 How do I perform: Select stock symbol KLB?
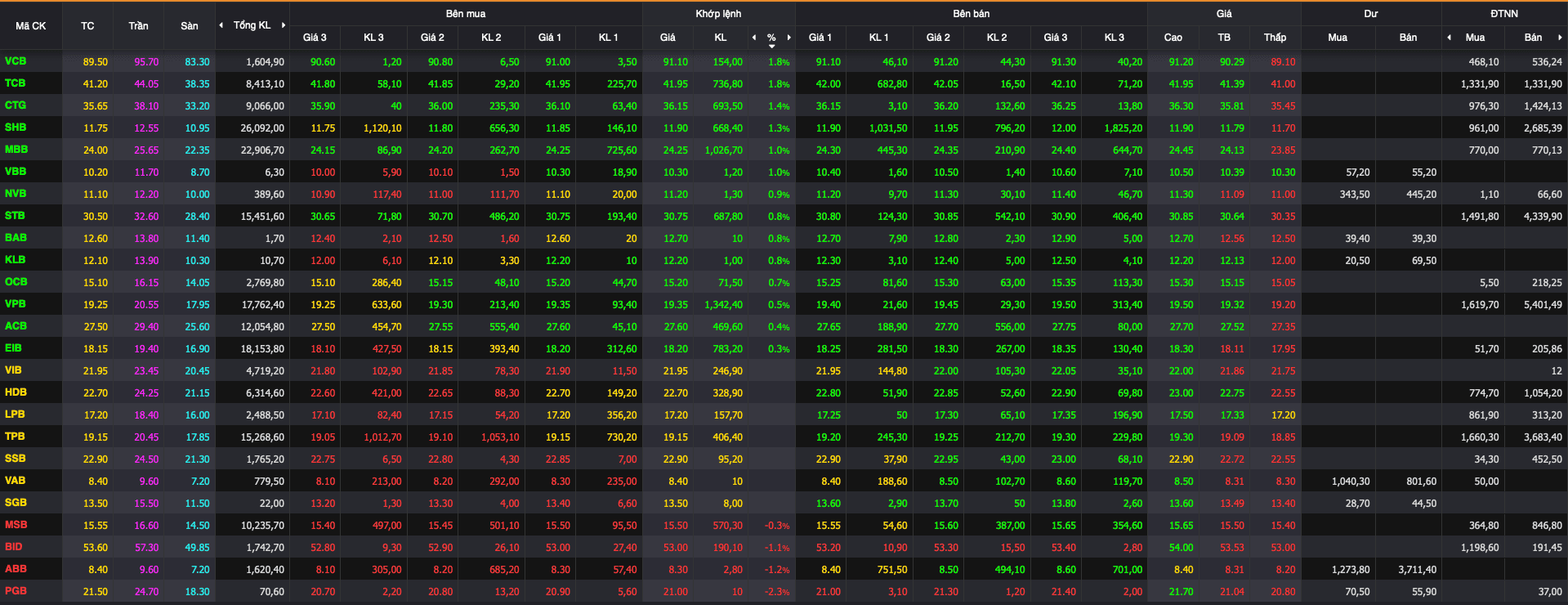pyautogui.click(x=15, y=260)
